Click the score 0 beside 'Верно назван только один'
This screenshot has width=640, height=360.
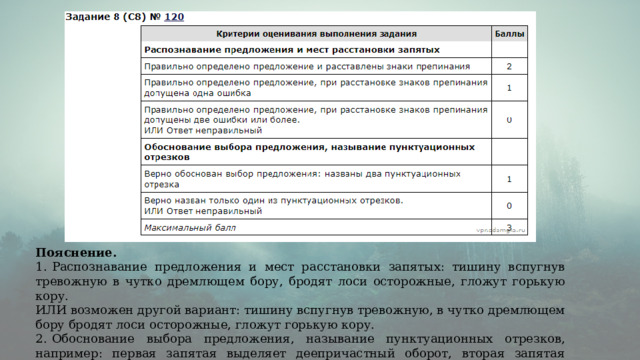pyautogui.click(x=509, y=206)
